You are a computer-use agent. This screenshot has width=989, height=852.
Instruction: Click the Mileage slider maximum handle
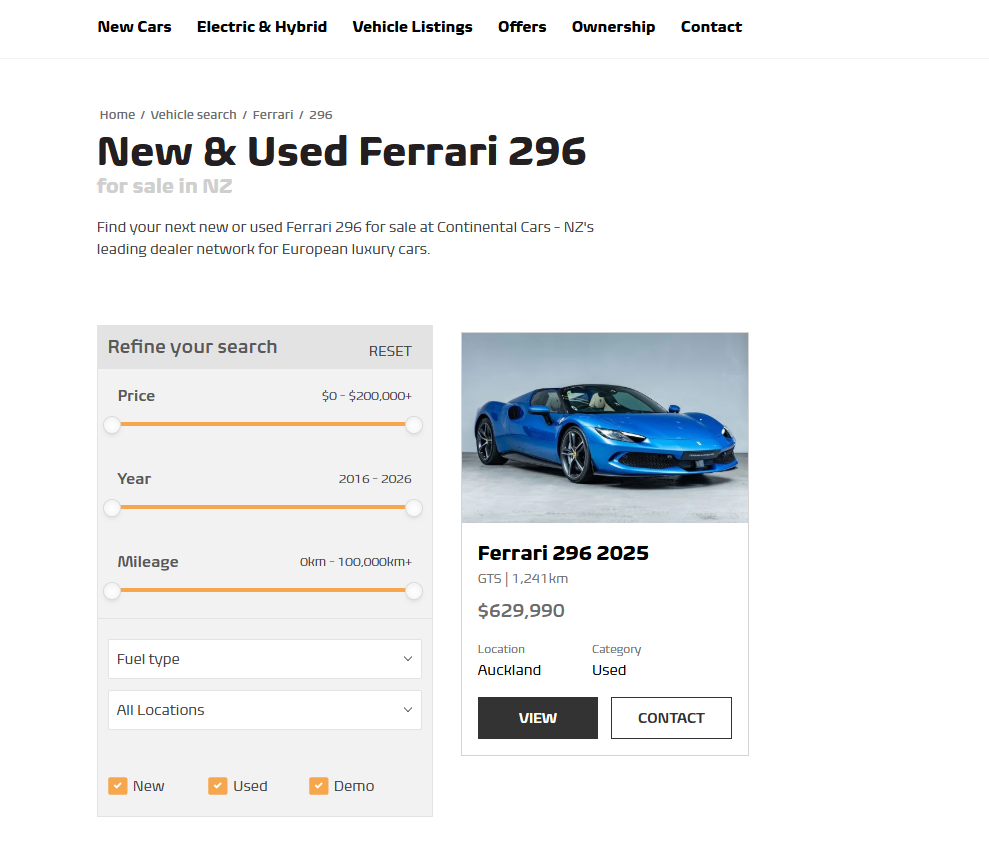(414, 592)
